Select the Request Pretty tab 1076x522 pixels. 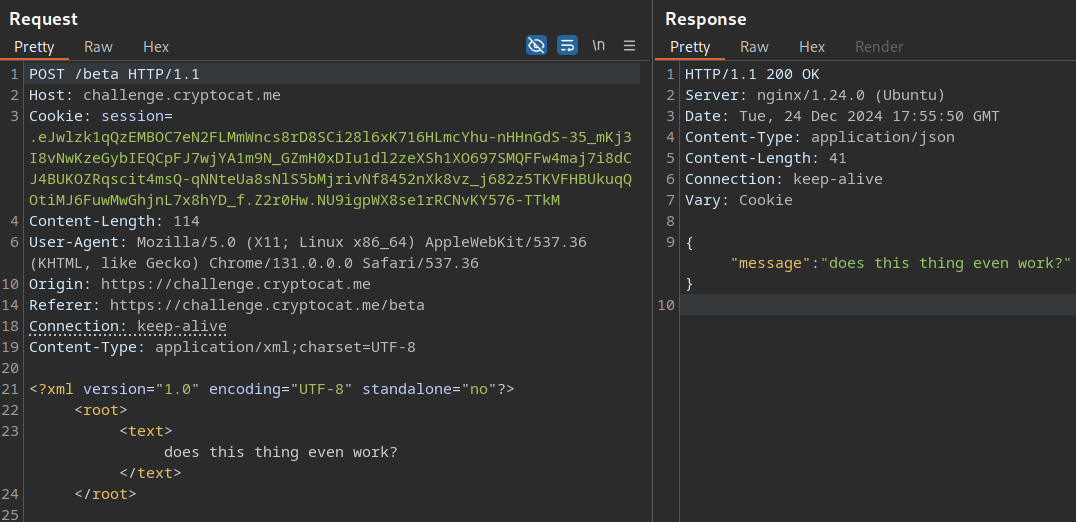[34, 47]
